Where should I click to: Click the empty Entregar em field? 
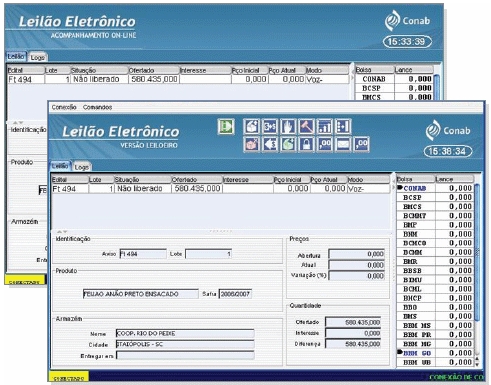(185, 355)
